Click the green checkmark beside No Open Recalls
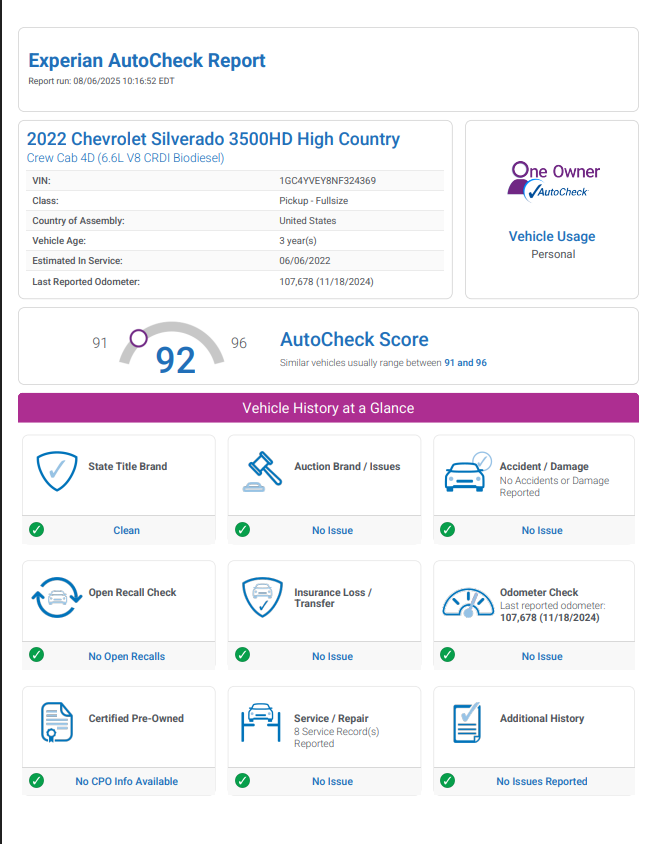This screenshot has height=844, width=655. click(x=36, y=655)
